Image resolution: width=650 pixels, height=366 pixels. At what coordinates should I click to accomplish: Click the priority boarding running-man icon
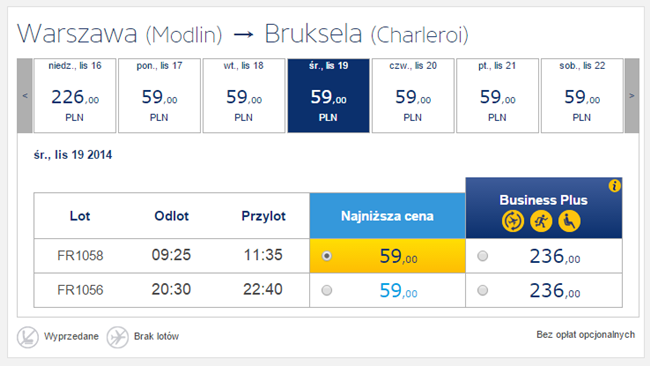point(541,221)
